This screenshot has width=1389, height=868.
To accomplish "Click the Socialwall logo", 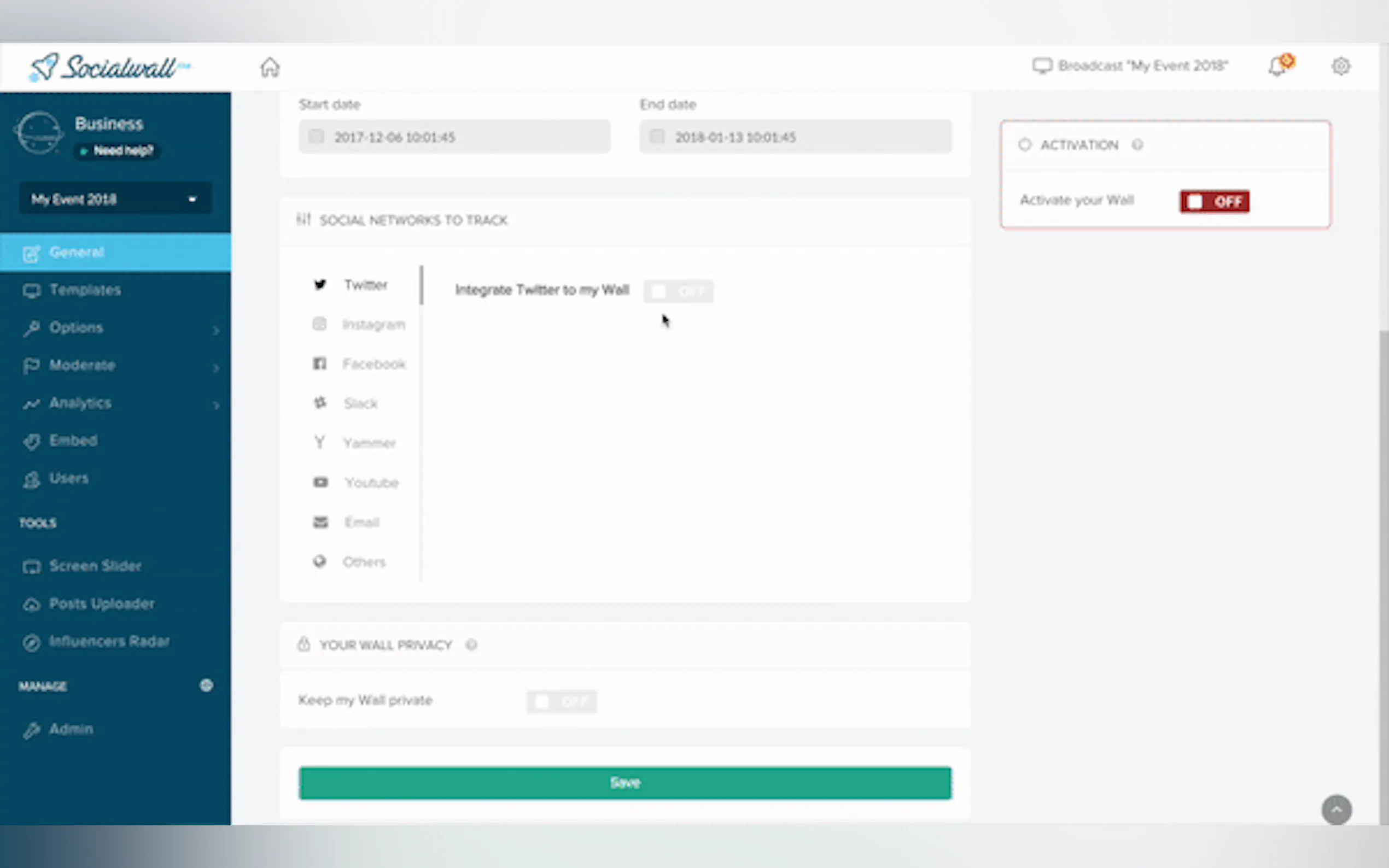I will [109, 68].
